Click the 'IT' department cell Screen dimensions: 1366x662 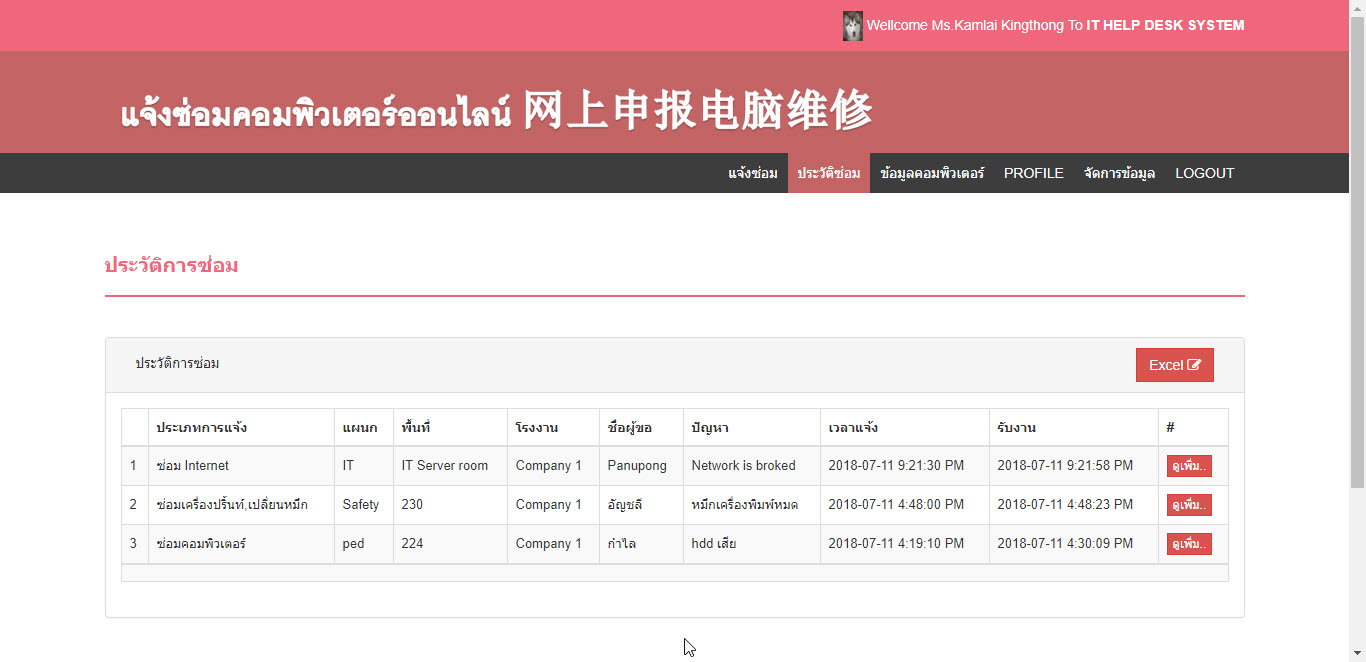click(x=364, y=466)
